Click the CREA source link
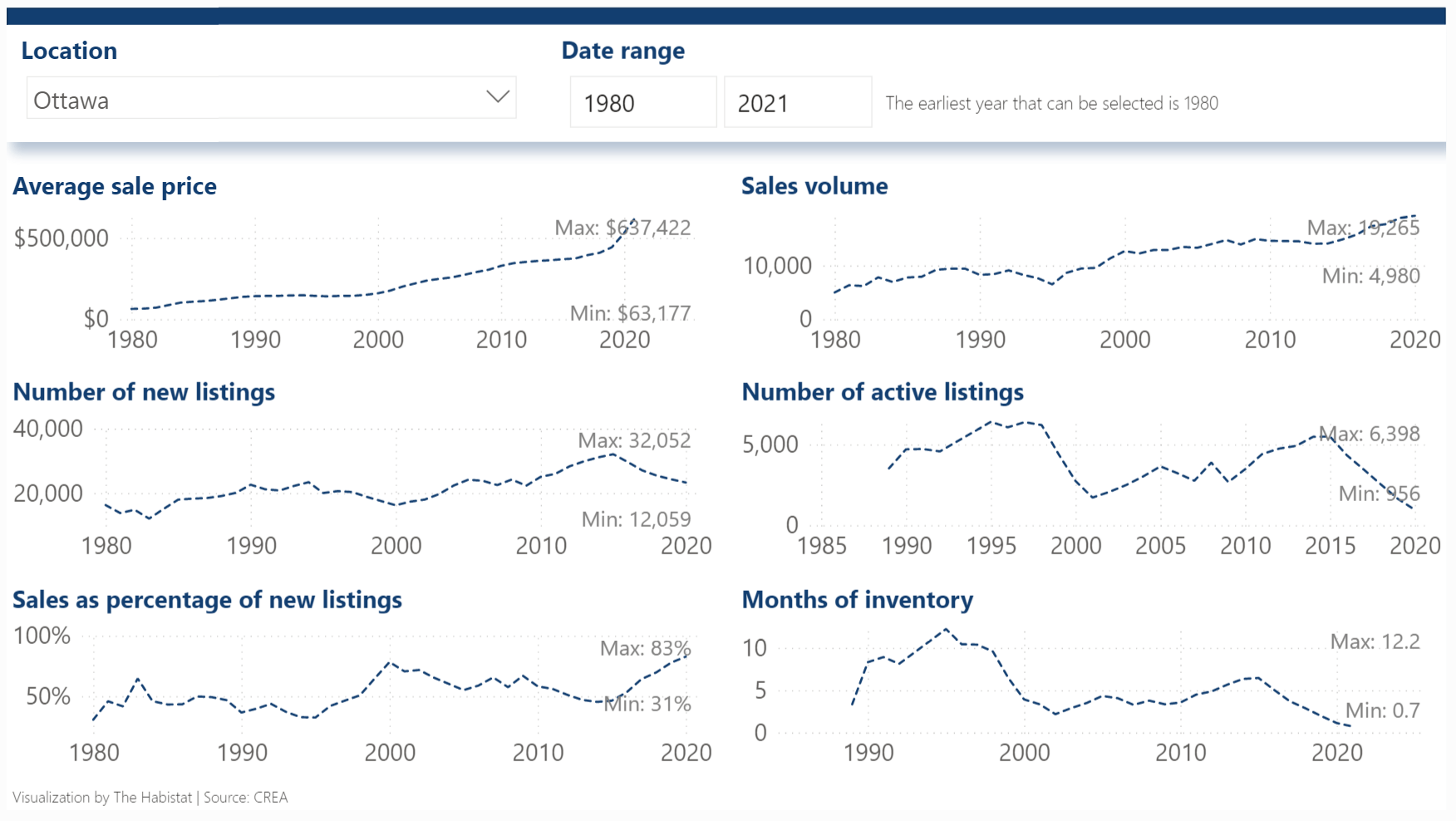1456x821 pixels. (270, 797)
